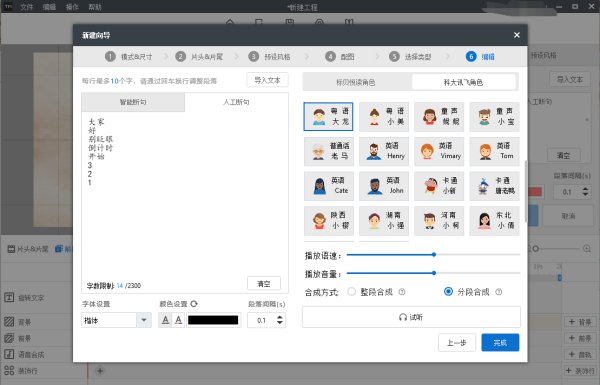The image size is (600, 385).
Task: Click the 语音合成 track icon in main window
Action: [x=9, y=354]
